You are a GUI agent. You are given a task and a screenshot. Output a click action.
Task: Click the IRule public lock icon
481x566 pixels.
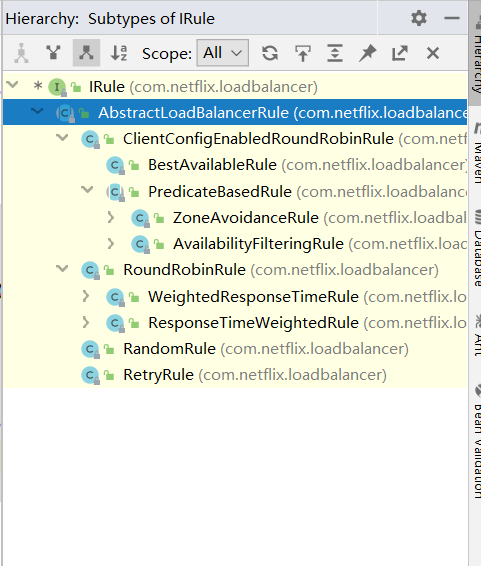pyautogui.click(x=76, y=87)
